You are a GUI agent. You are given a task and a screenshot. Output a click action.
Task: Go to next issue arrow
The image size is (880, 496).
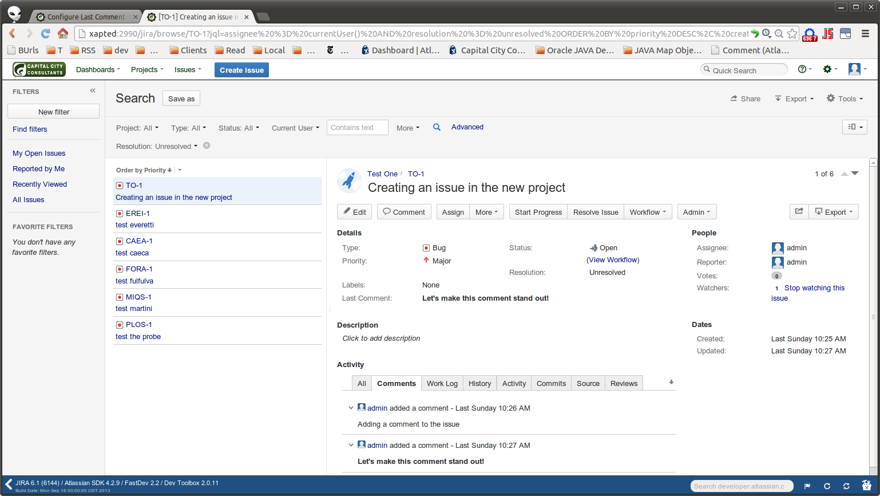(855, 174)
